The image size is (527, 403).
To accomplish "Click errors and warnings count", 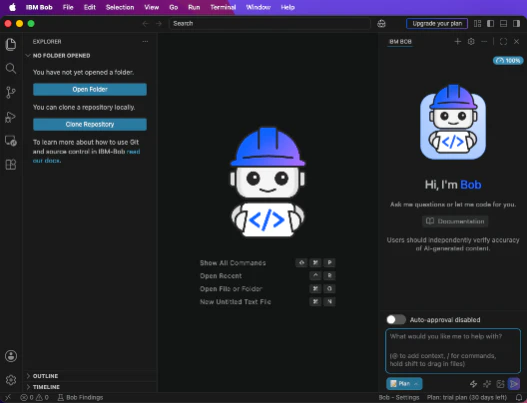I will coord(34,398).
